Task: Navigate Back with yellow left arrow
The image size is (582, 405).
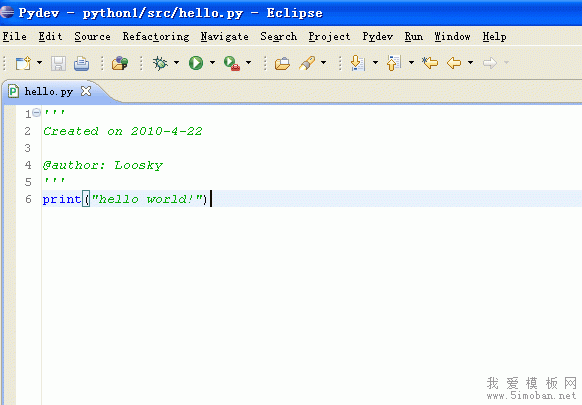Action: tap(454, 63)
